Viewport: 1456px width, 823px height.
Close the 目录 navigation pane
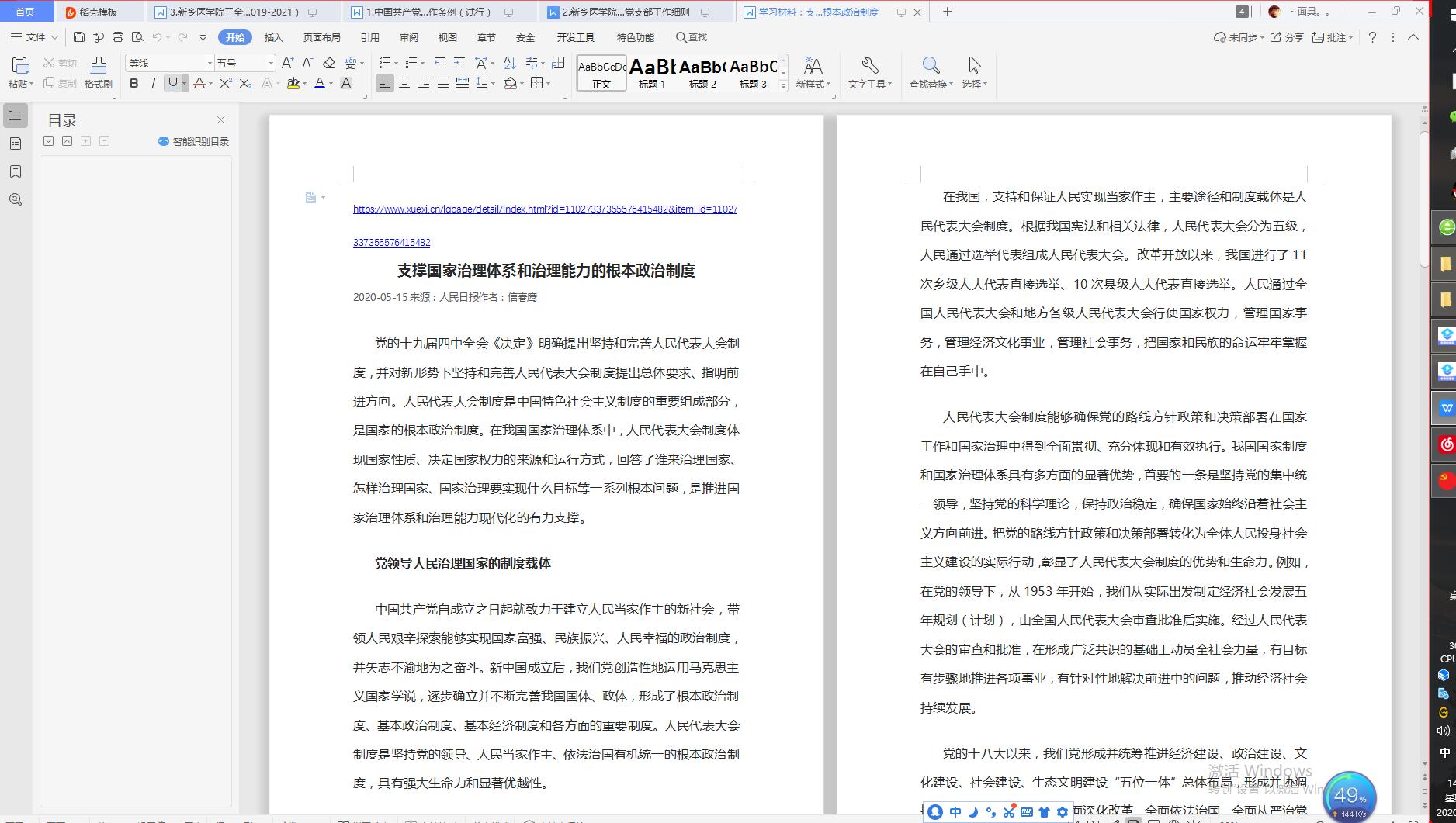click(220, 120)
